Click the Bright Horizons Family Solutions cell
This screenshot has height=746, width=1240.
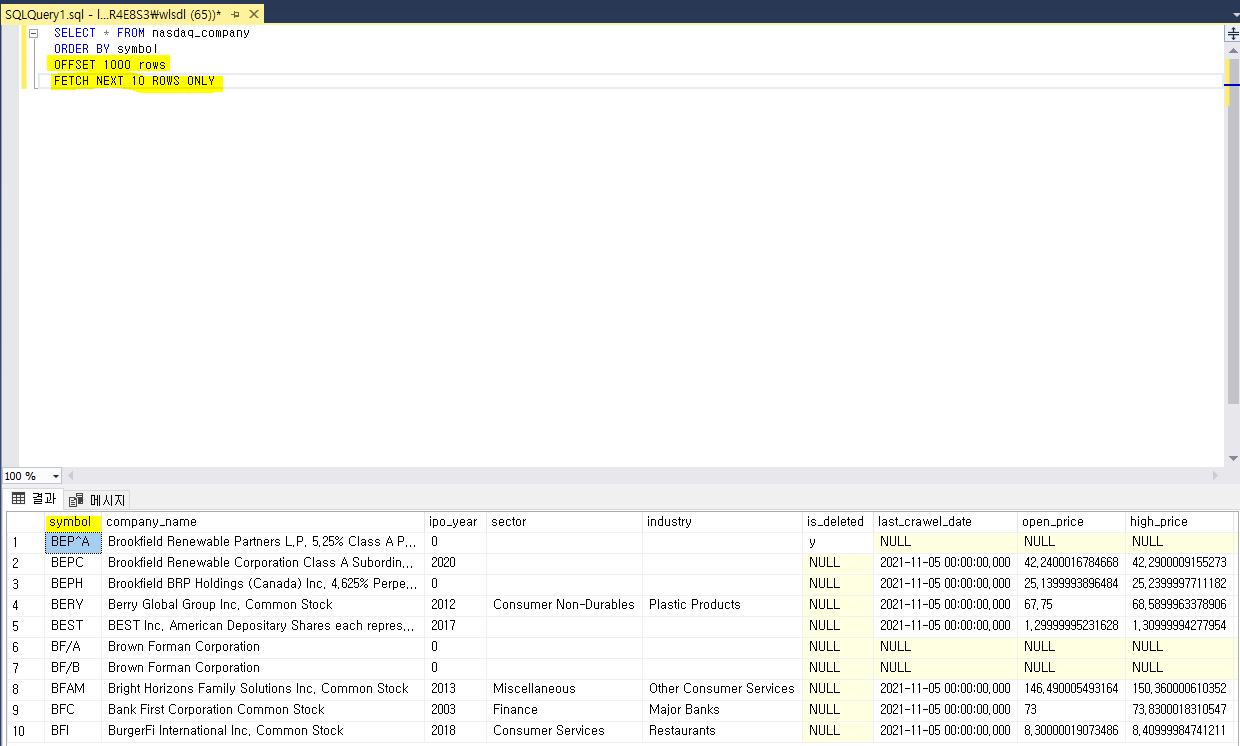[x=263, y=689]
